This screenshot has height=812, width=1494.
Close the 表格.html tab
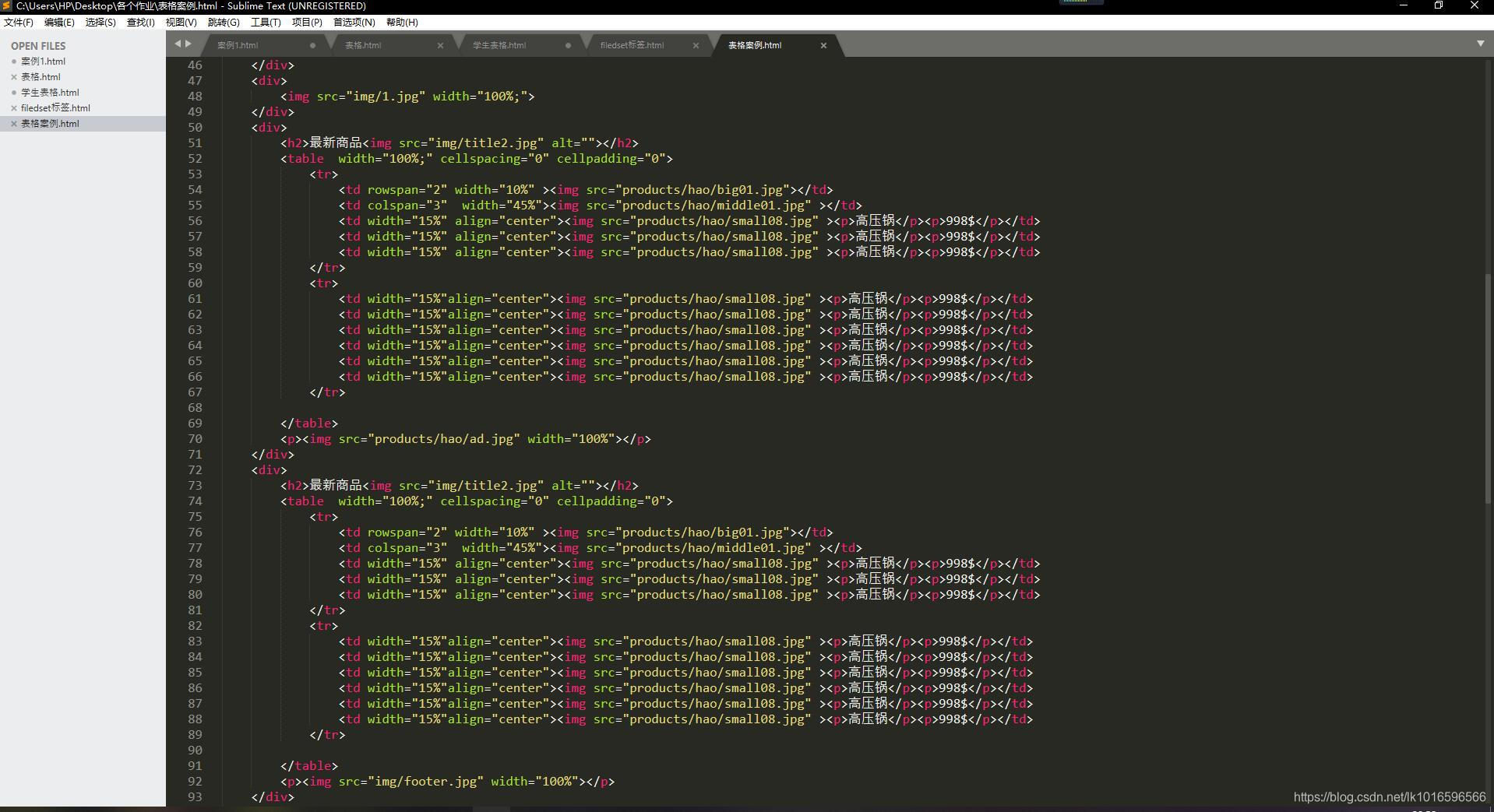(x=440, y=45)
